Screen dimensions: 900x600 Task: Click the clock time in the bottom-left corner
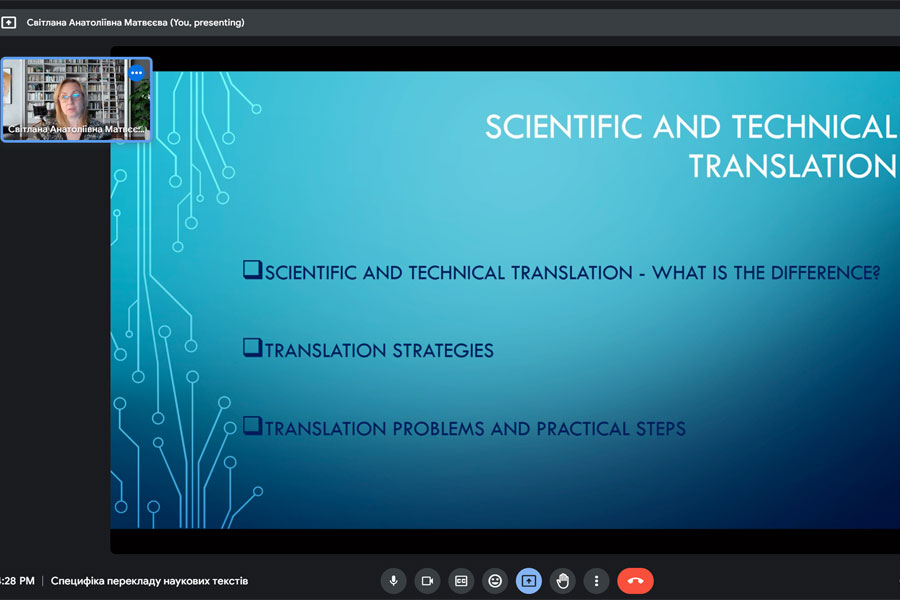click(17, 581)
